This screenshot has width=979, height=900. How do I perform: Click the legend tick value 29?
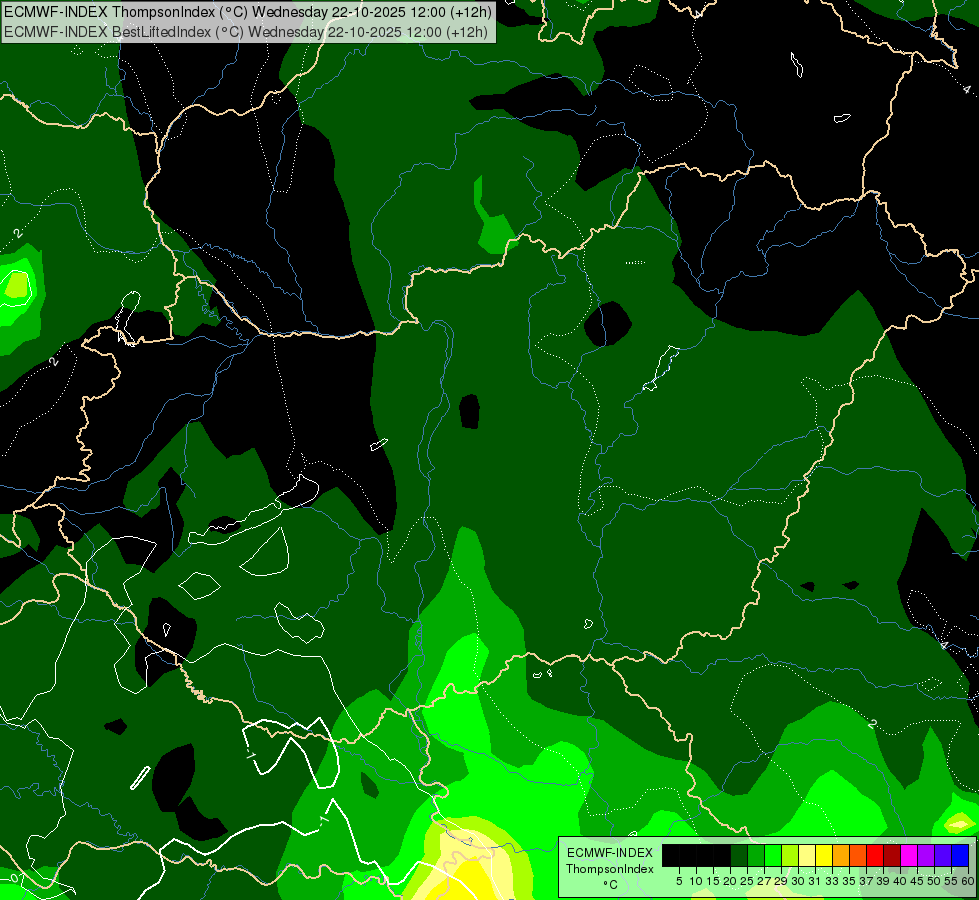(x=781, y=881)
